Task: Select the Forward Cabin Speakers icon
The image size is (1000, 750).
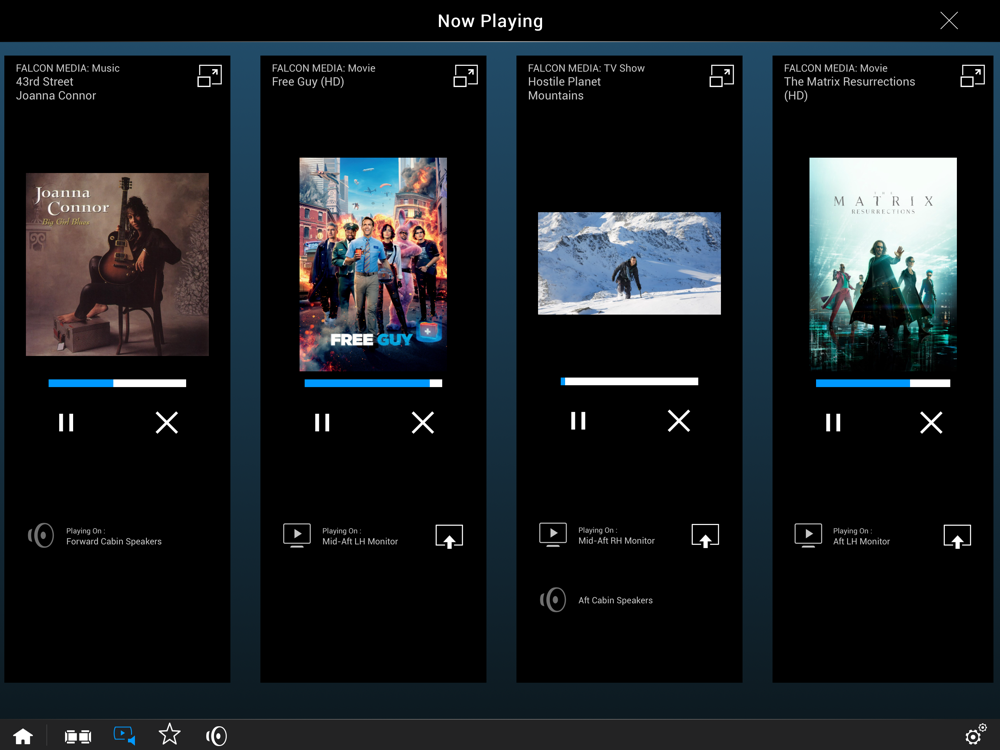Action: [x=41, y=536]
